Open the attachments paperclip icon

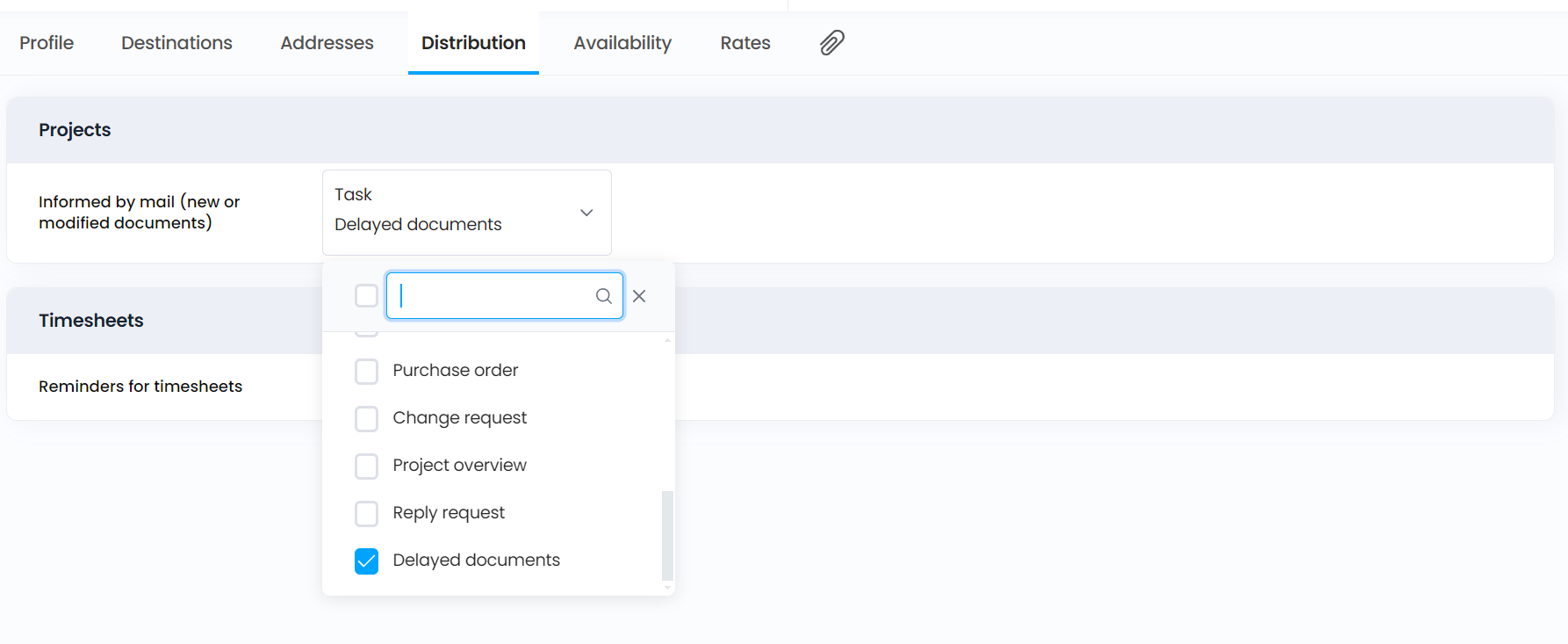tap(831, 42)
